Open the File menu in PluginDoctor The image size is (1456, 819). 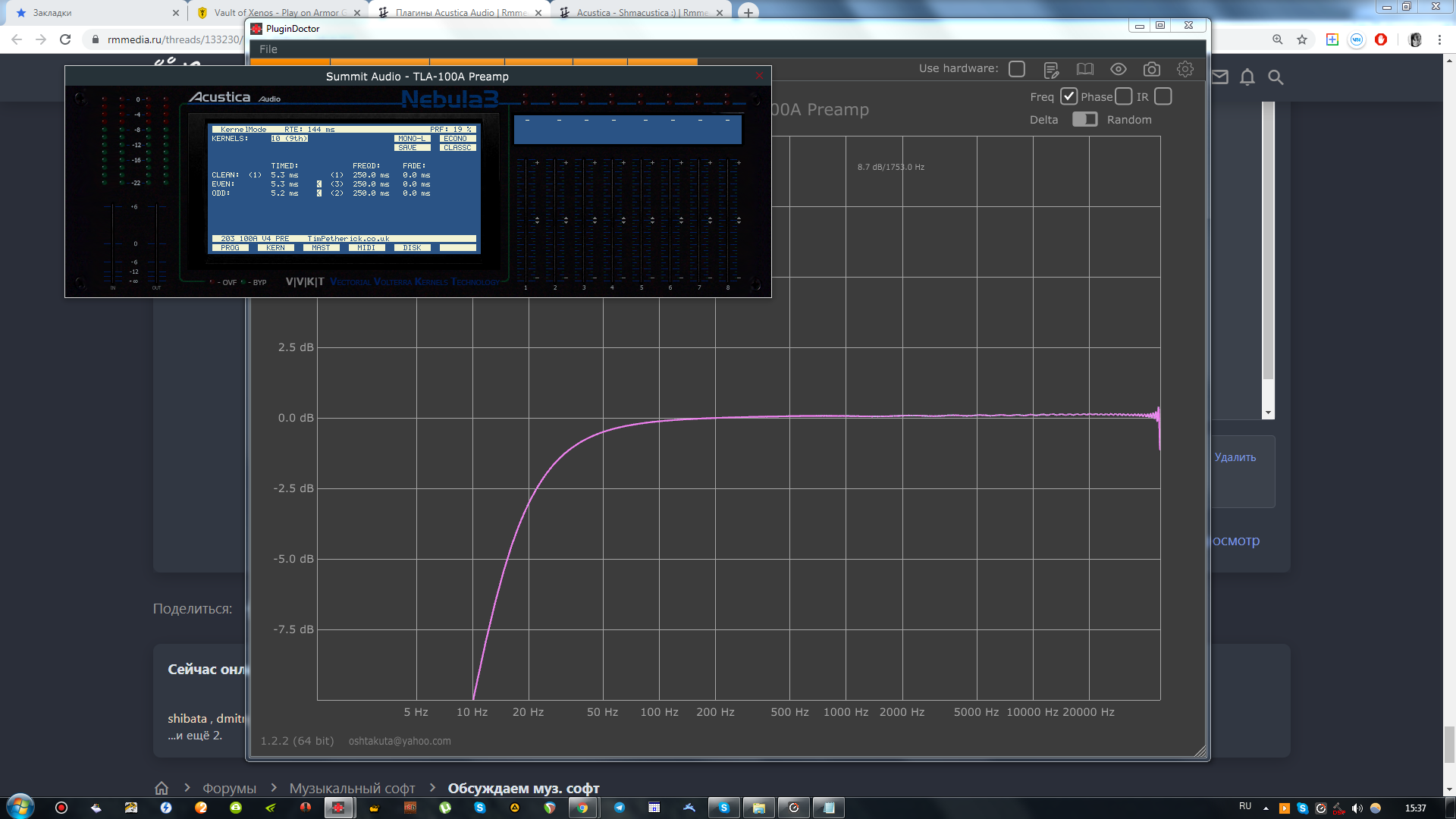[x=268, y=49]
